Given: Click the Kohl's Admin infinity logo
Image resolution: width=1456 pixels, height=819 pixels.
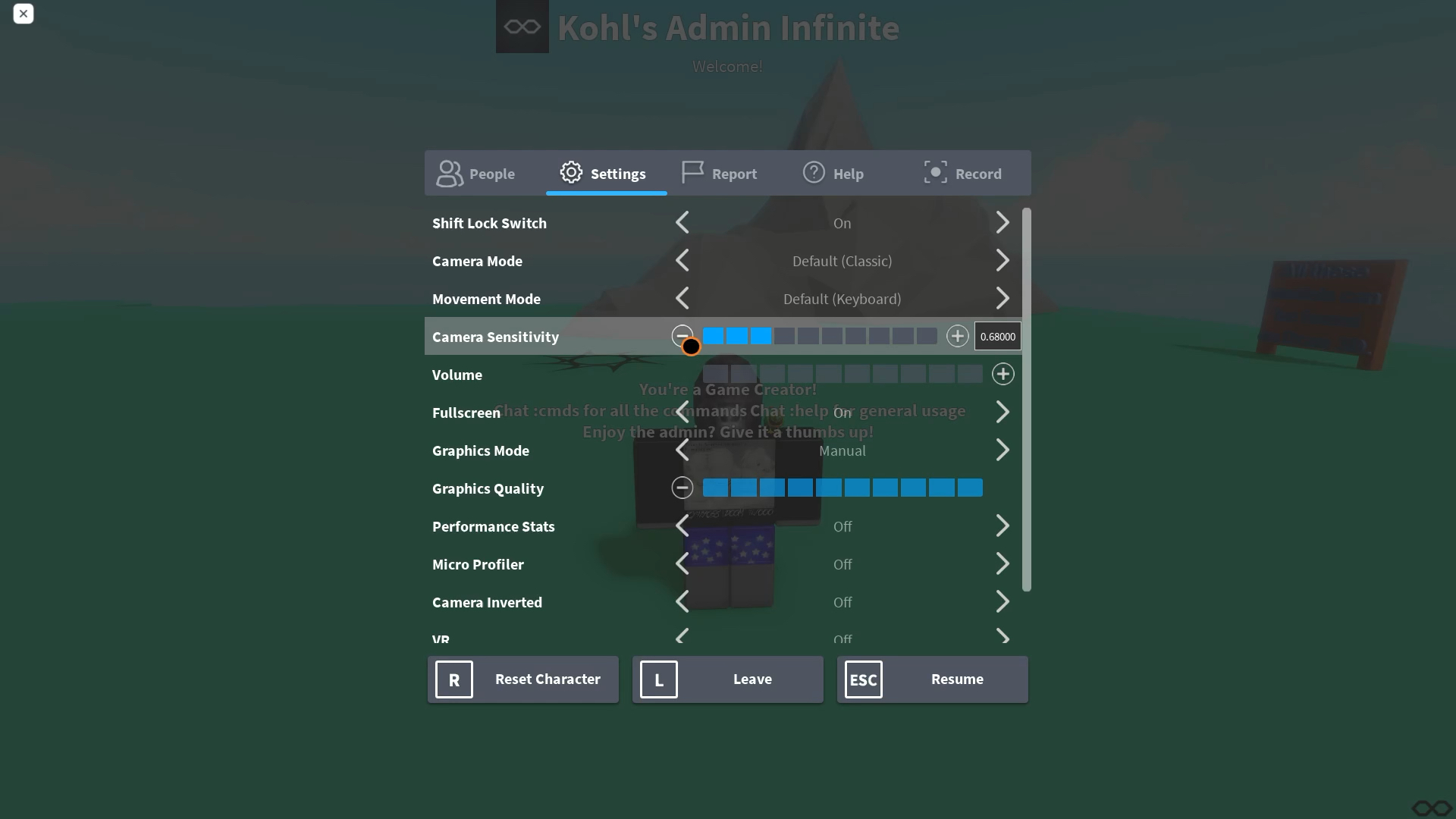Looking at the screenshot, I should coord(522,27).
